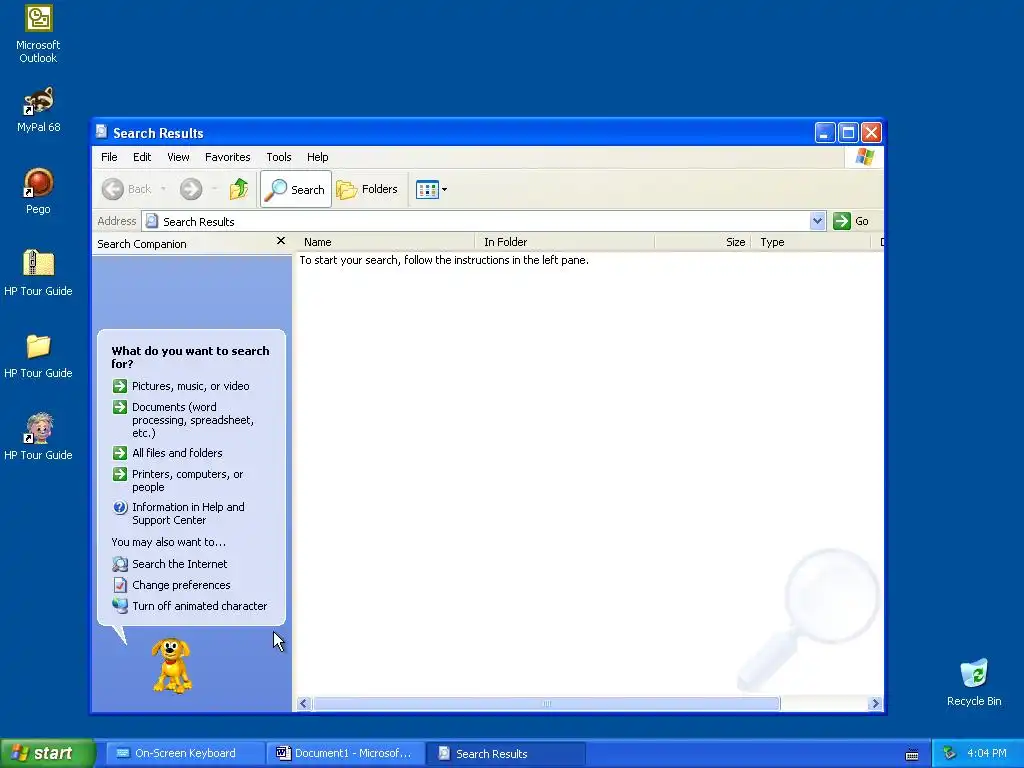The width and height of the screenshot is (1024, 768).
Task: Open the Favorites menu
Action: [x=227, y=157]
